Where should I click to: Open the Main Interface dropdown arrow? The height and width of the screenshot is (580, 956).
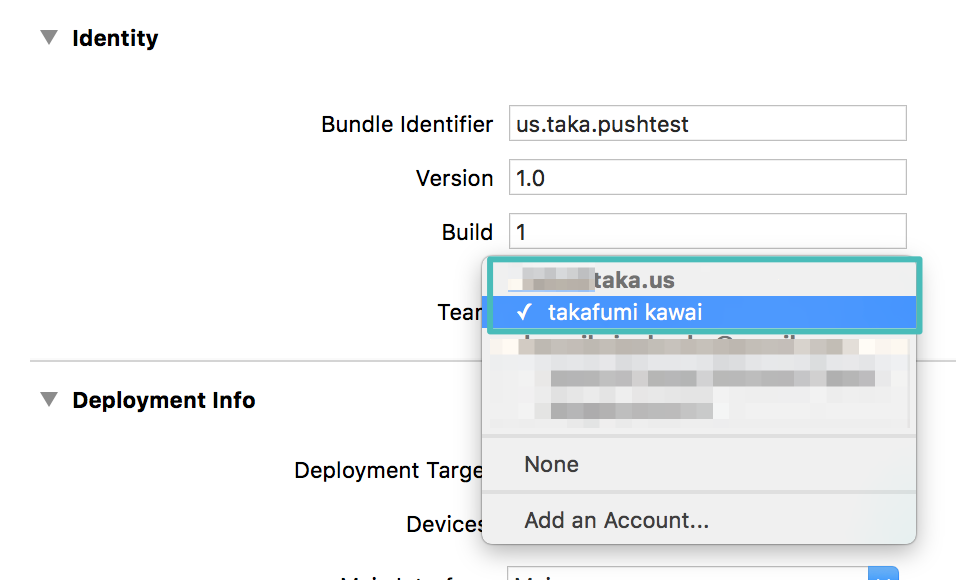(x=882, y=574)
